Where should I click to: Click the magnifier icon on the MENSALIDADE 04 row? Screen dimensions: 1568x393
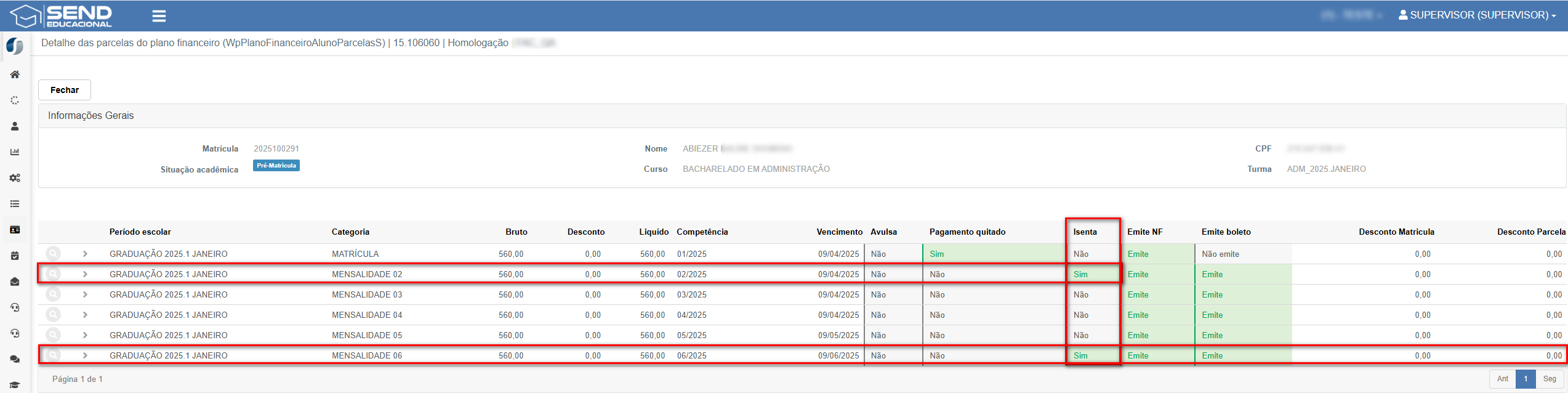[54, 315]
